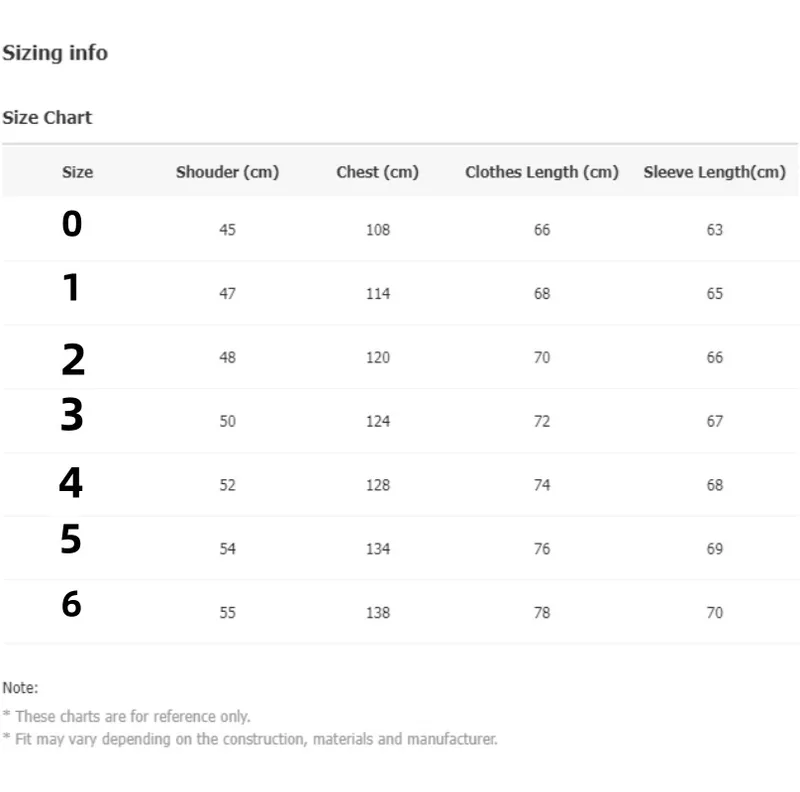Select the Chest (cm) column header
This screenshot has height=792, width=800.
tap(378, 172)
